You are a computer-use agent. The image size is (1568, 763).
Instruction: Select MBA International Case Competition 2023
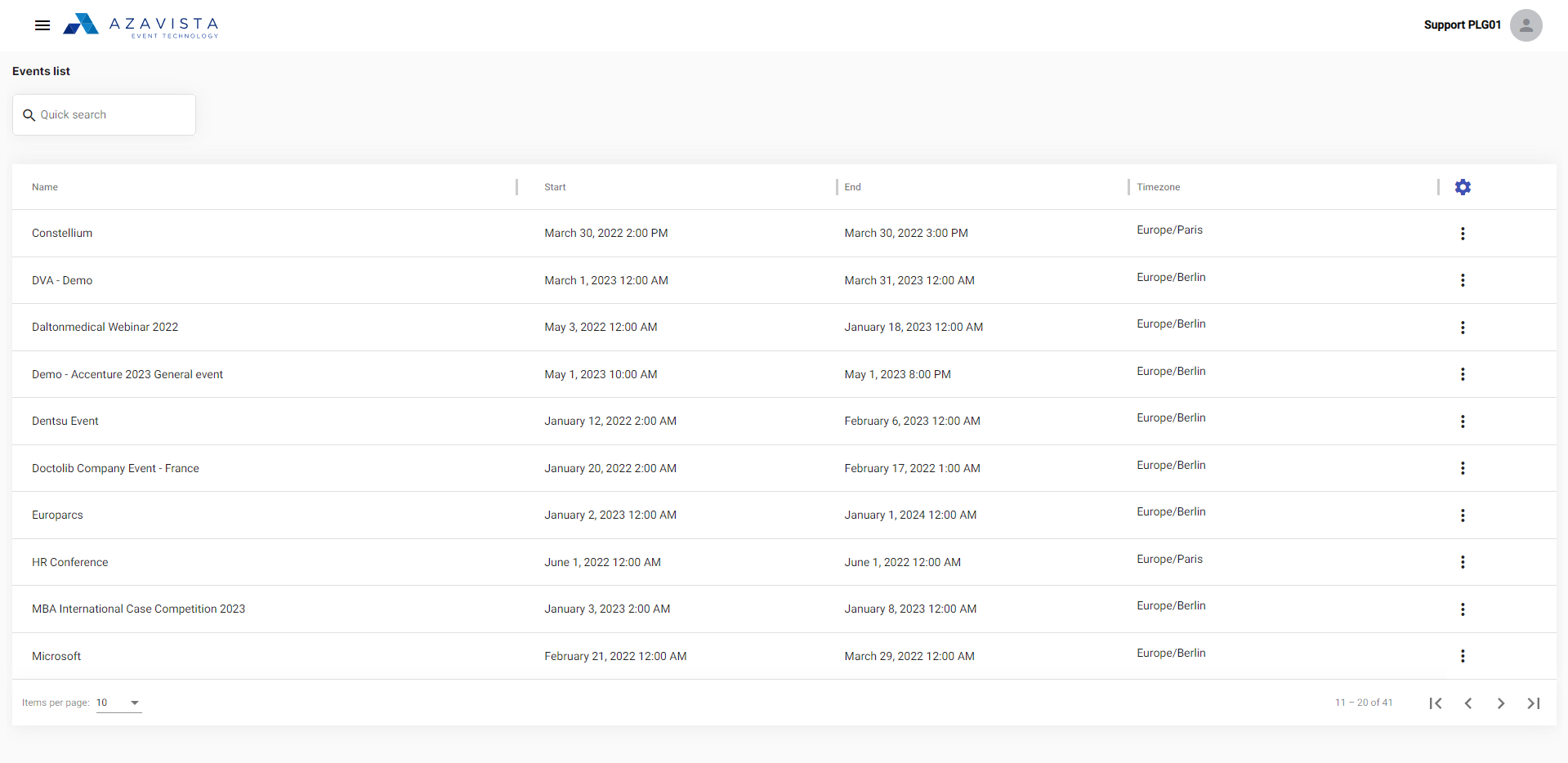click(138, 609)
